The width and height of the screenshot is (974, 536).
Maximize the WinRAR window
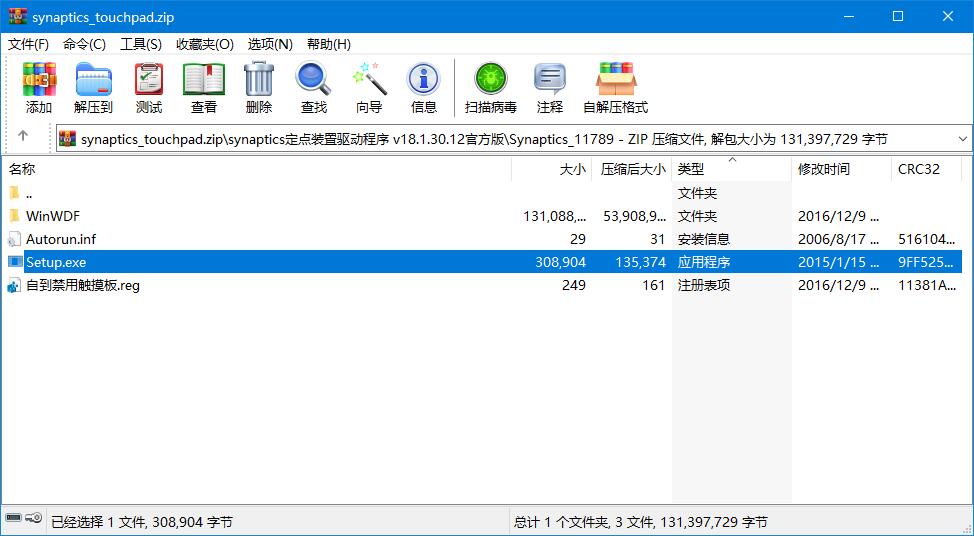coord(898,16)
